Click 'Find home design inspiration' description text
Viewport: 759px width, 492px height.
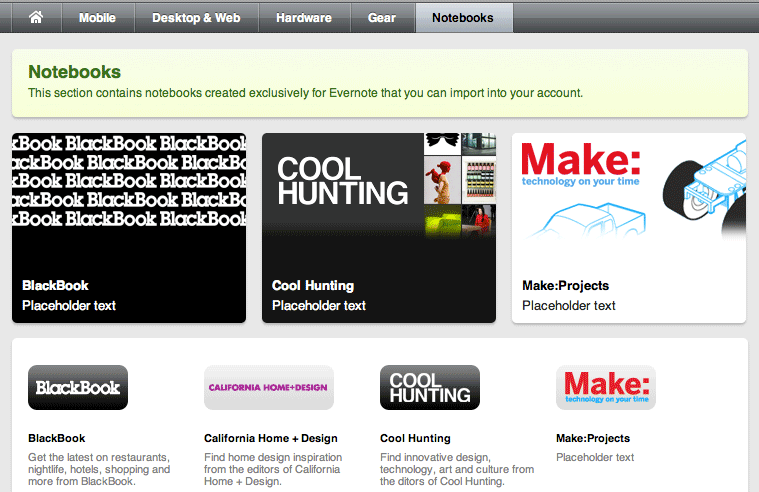[273, 469]
